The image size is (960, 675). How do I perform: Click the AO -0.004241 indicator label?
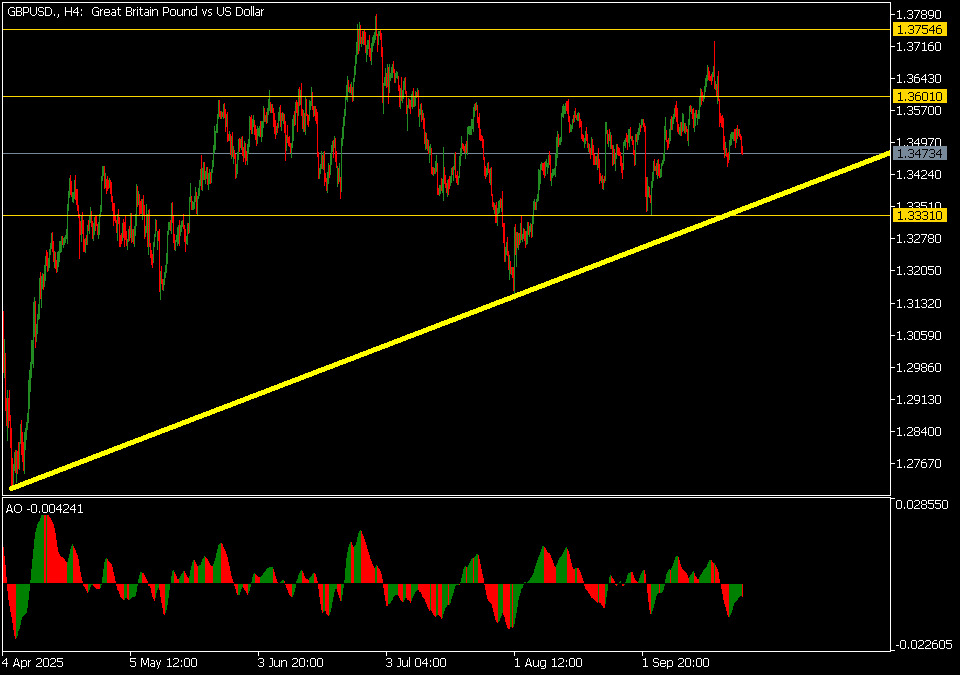[45, 509]
